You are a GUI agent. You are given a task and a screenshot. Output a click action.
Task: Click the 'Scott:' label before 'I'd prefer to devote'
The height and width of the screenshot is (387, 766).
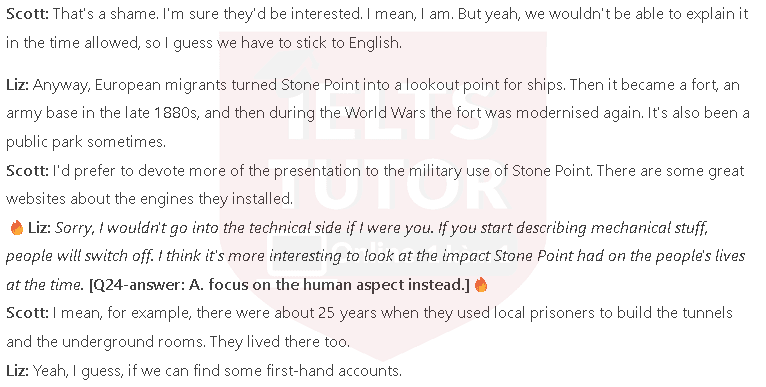point(27,171)
